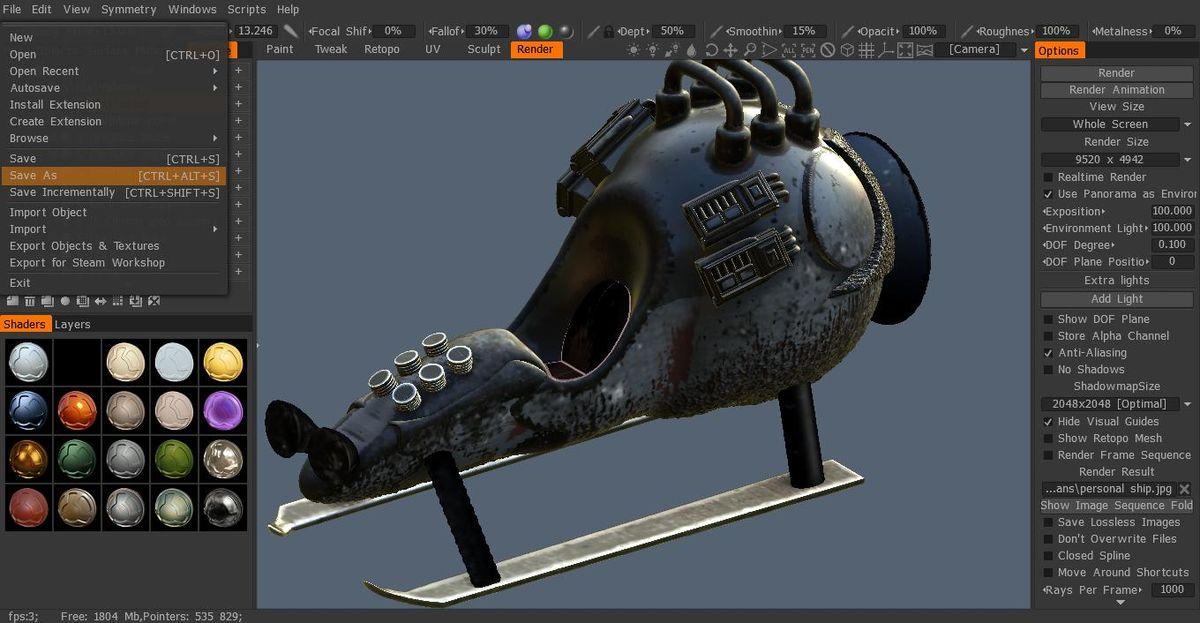Switch to the Layers tab
This screenshot has height=623, width=1200.
[x=72, y=324]
